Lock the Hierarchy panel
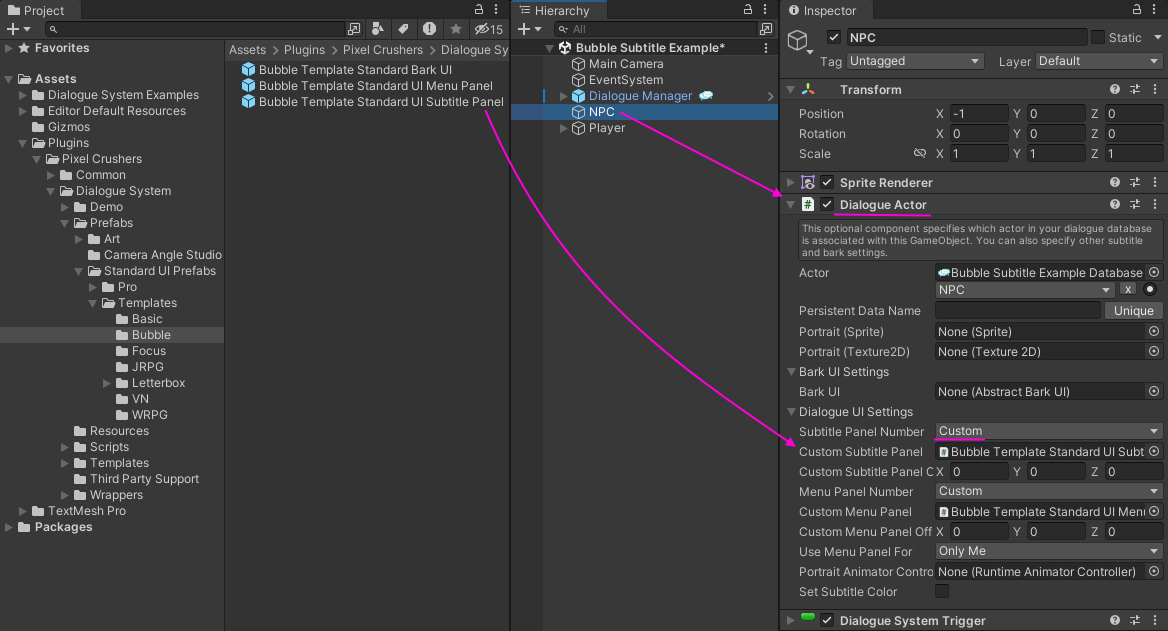1168x631 pixels. coord(748,10)
